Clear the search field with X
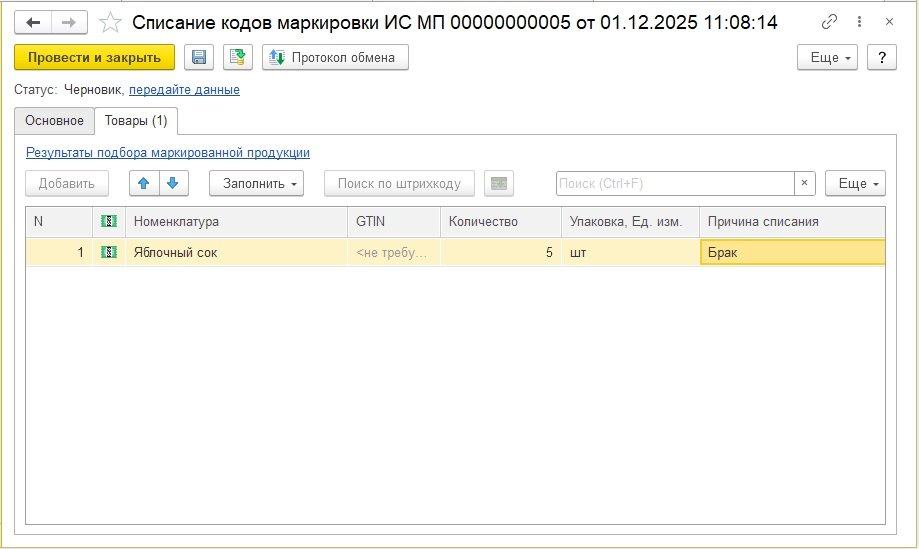This screenshot has height=549, width=919. [x=805, y=183]
